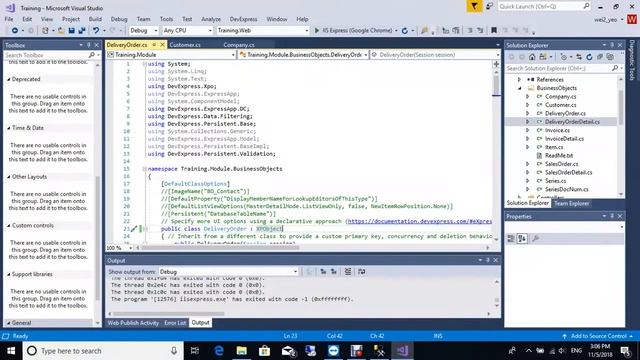Click the Quick Launch search field
The height and width of the screenshot is (360, 640).
tap(544, 6)
